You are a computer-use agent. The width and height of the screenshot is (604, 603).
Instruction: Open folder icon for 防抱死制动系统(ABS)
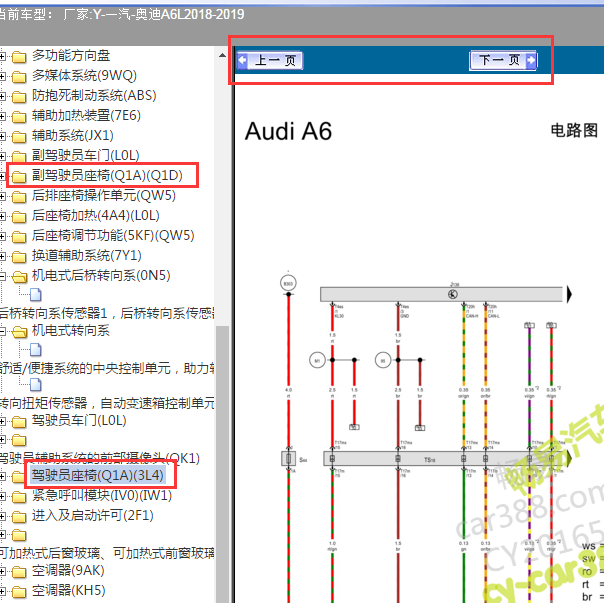[19, 97]
